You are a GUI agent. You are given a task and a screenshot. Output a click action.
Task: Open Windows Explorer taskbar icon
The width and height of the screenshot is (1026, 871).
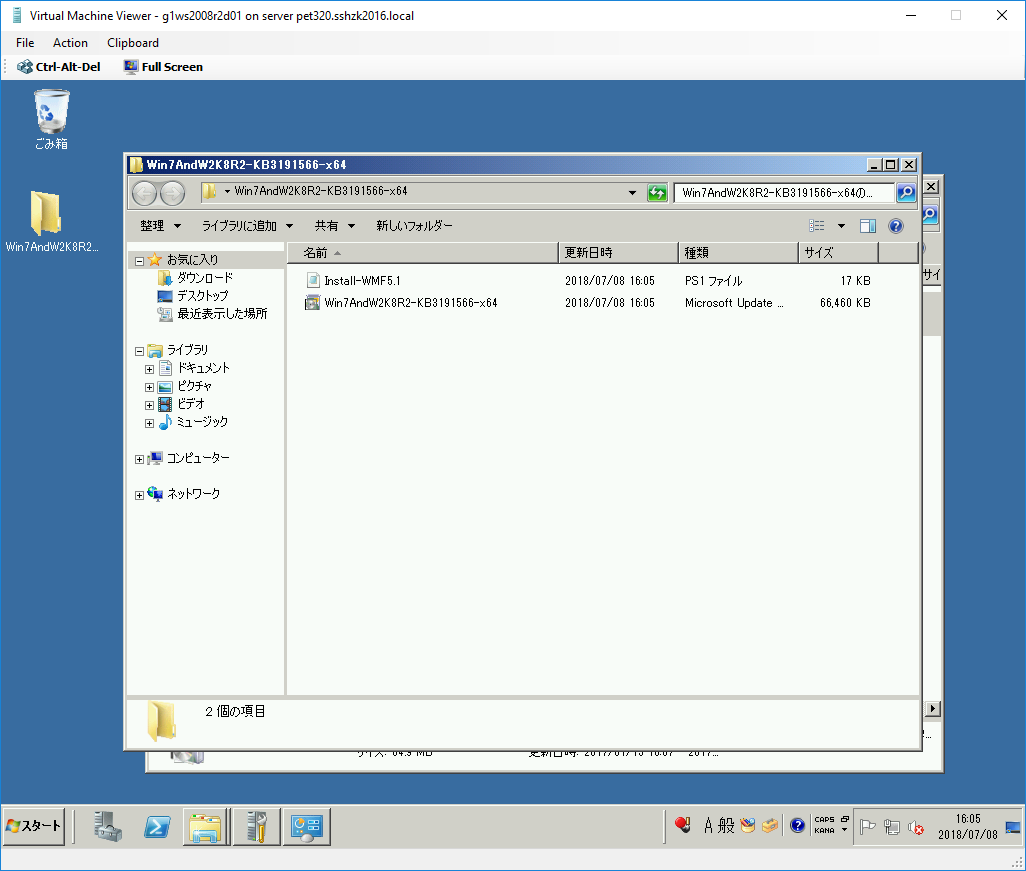tap(207, 827)
